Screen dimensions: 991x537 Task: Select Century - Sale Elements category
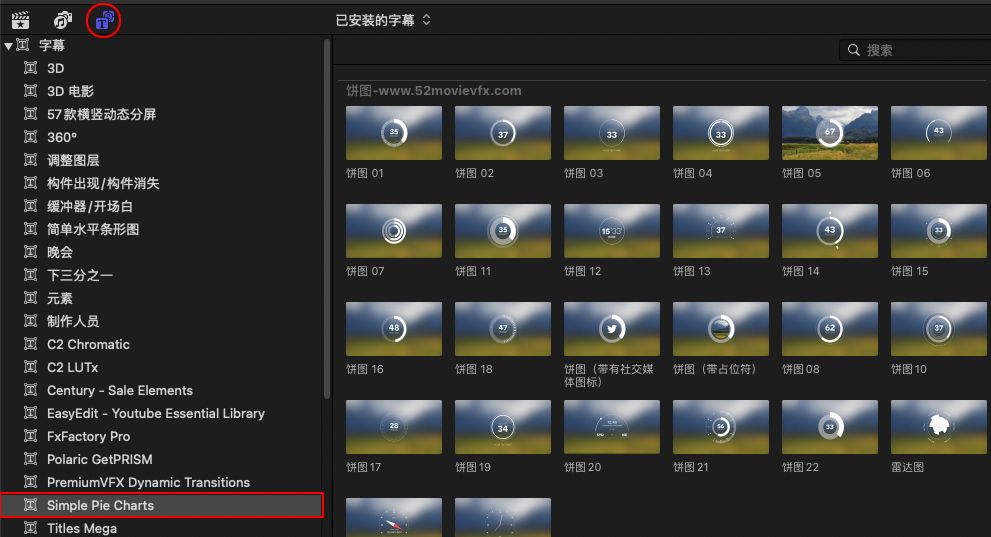161,390
